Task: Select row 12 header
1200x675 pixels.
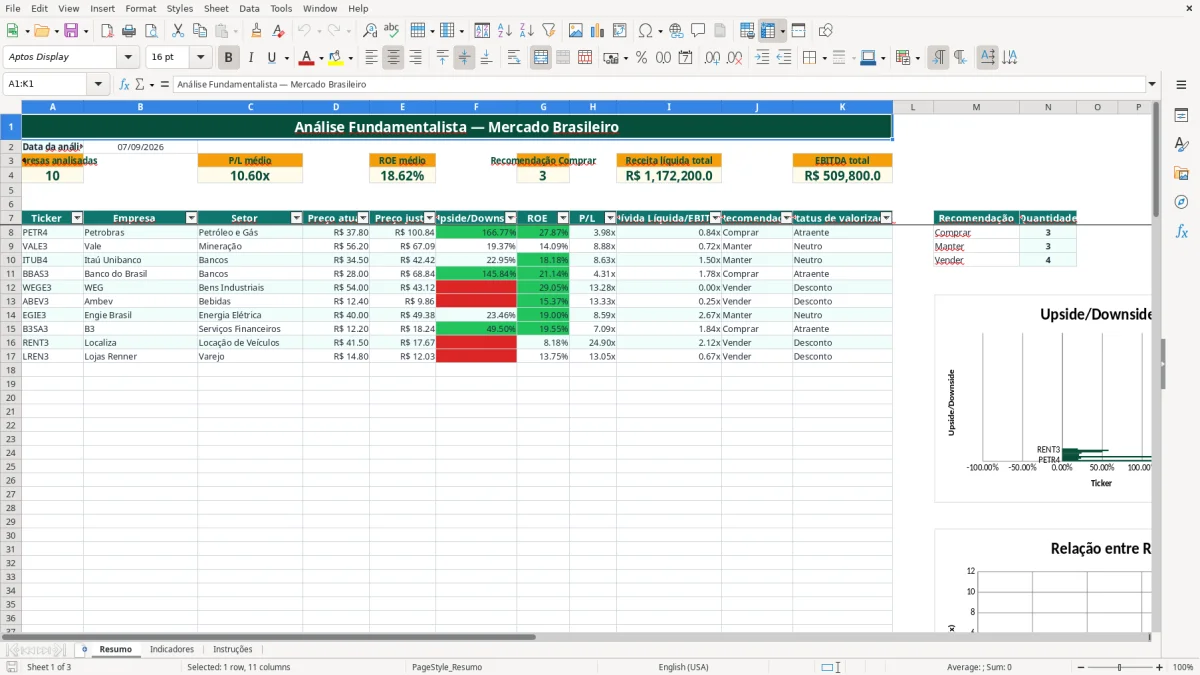Action: coord(10,287)
